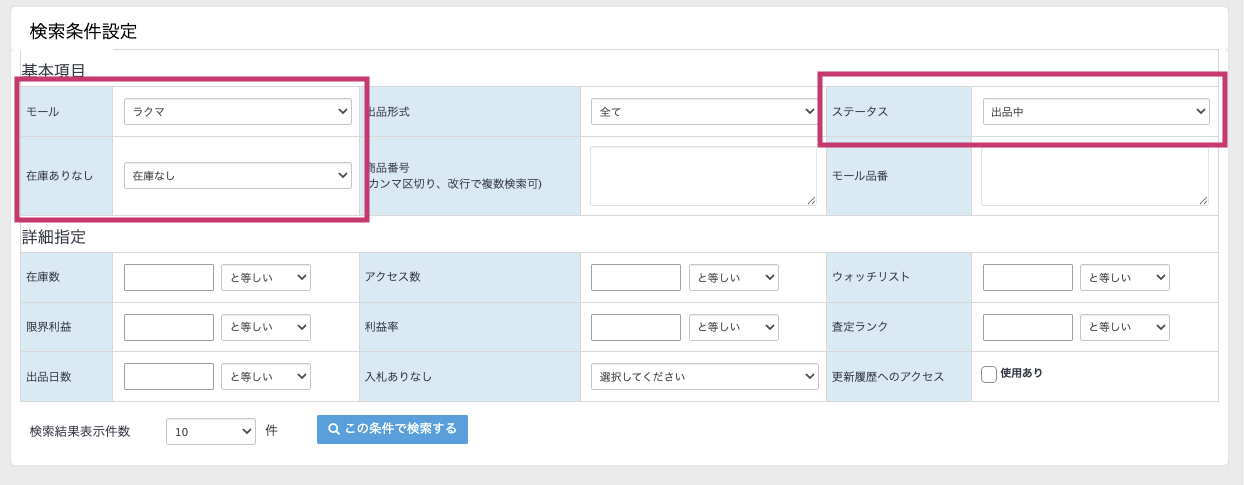The image size is (1244, 485).
Task: Open the 在庫数 comparison operator dropdown
Action: [265, 277]
